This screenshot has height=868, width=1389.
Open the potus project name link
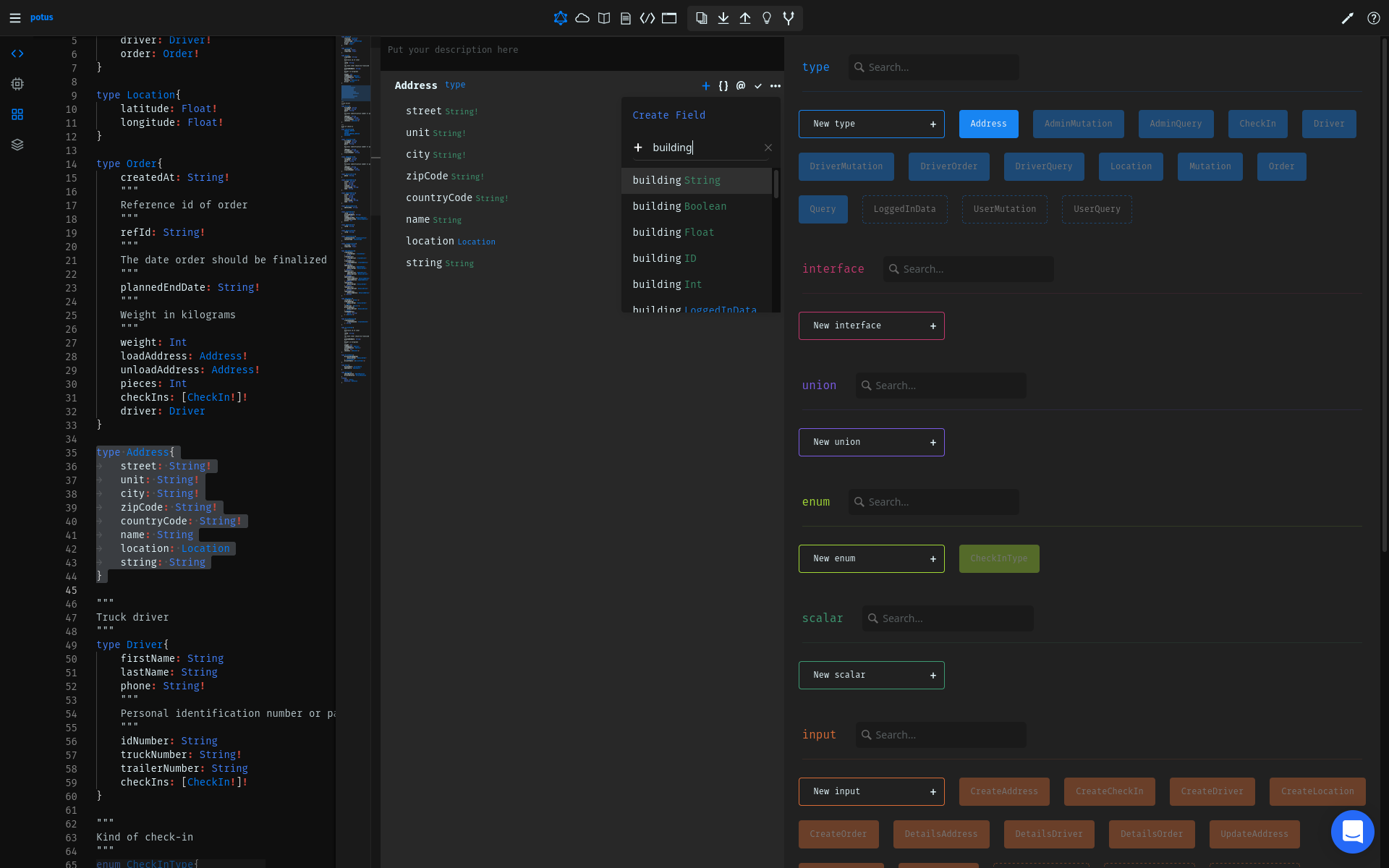[42, 17]
